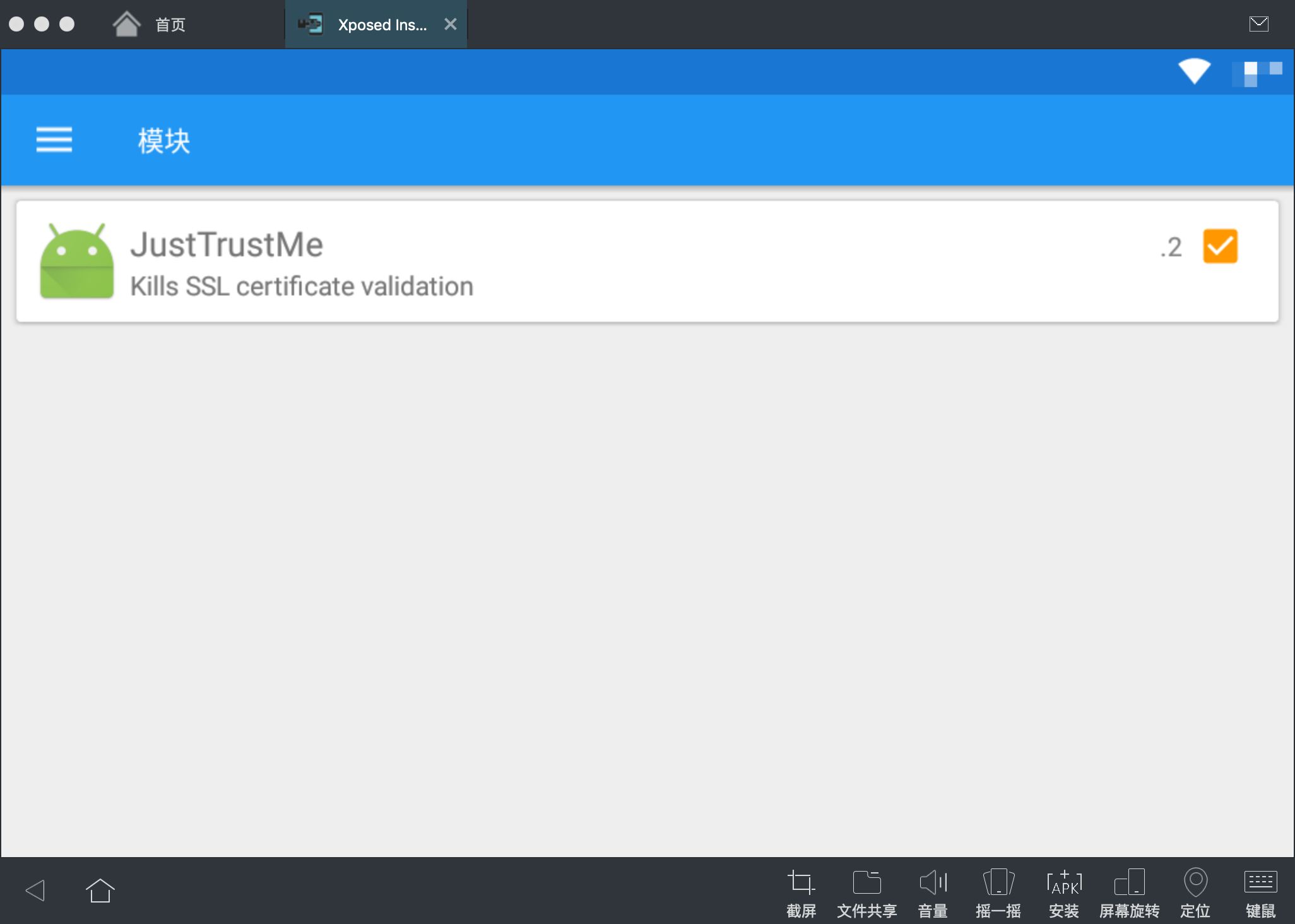Trigger the shake (摇一摇) device icon
This screenshot has height=924, width=1295.
(x=998, y=882)
